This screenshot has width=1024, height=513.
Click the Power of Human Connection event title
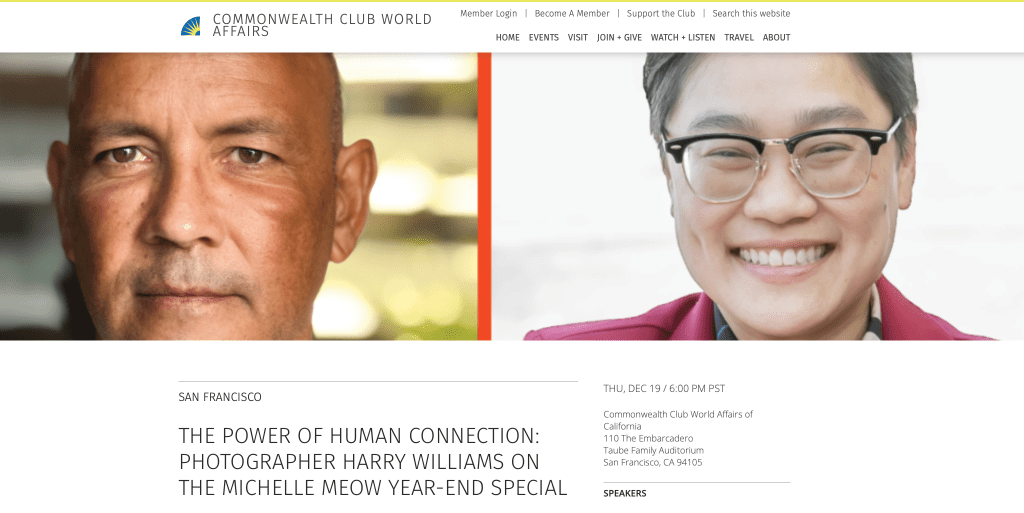tap(373, 461)
